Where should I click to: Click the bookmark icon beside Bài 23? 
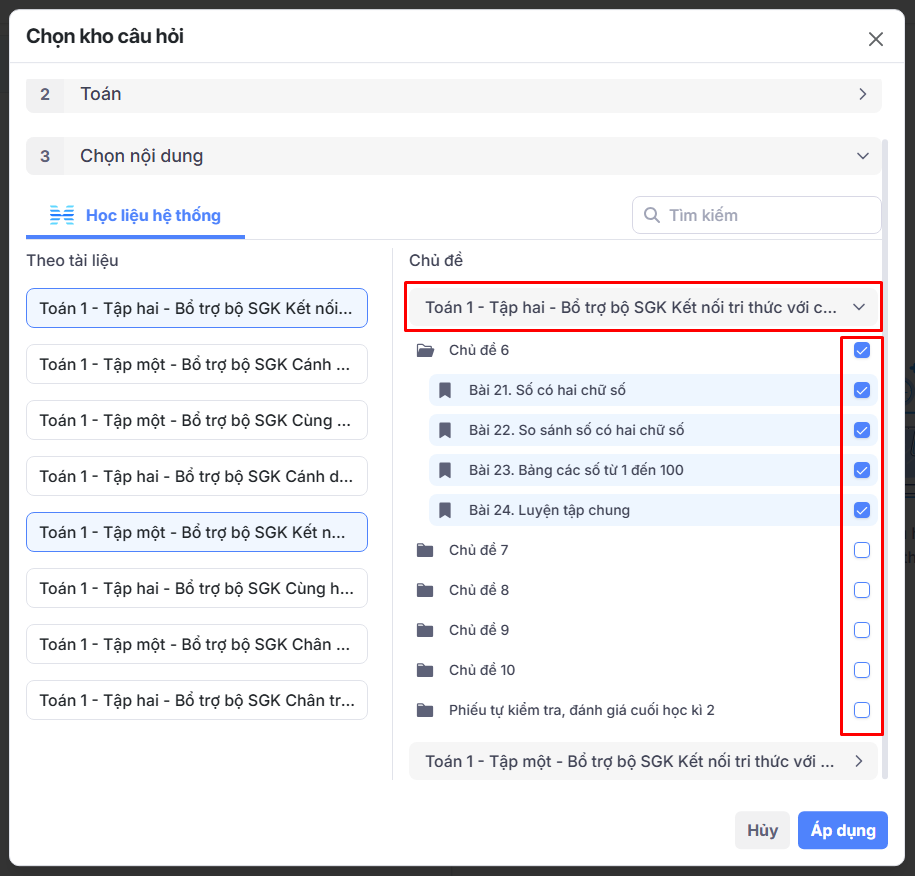click(x=445, y=470)
